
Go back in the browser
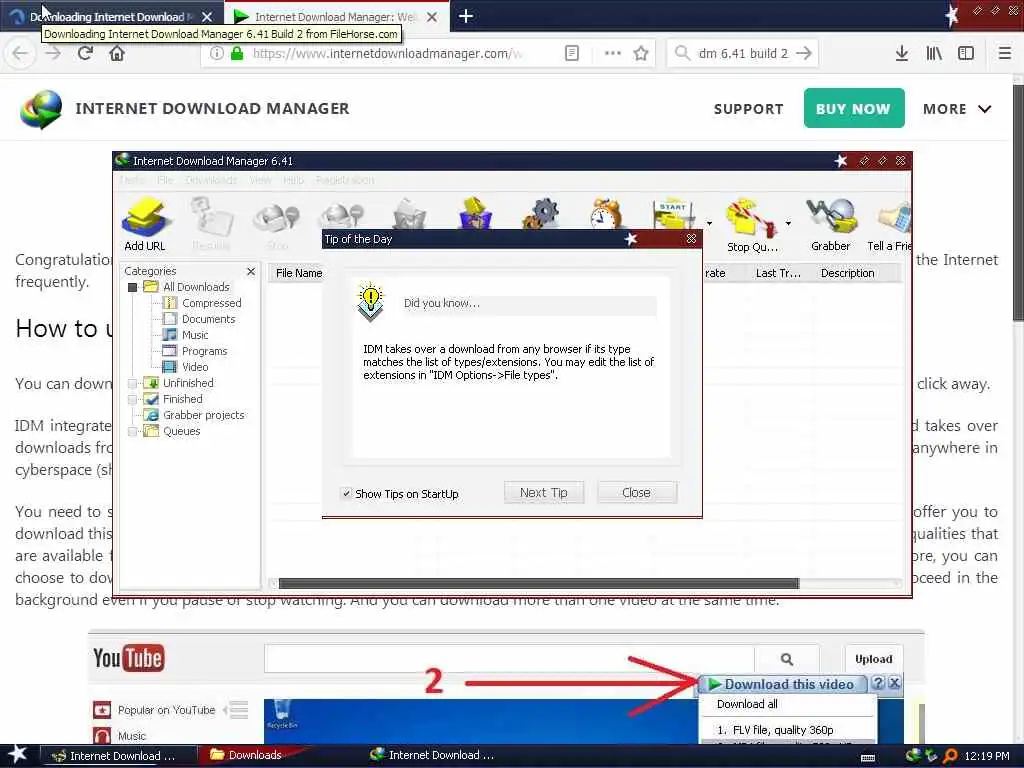pyautogui.click(x=20, y=53)
